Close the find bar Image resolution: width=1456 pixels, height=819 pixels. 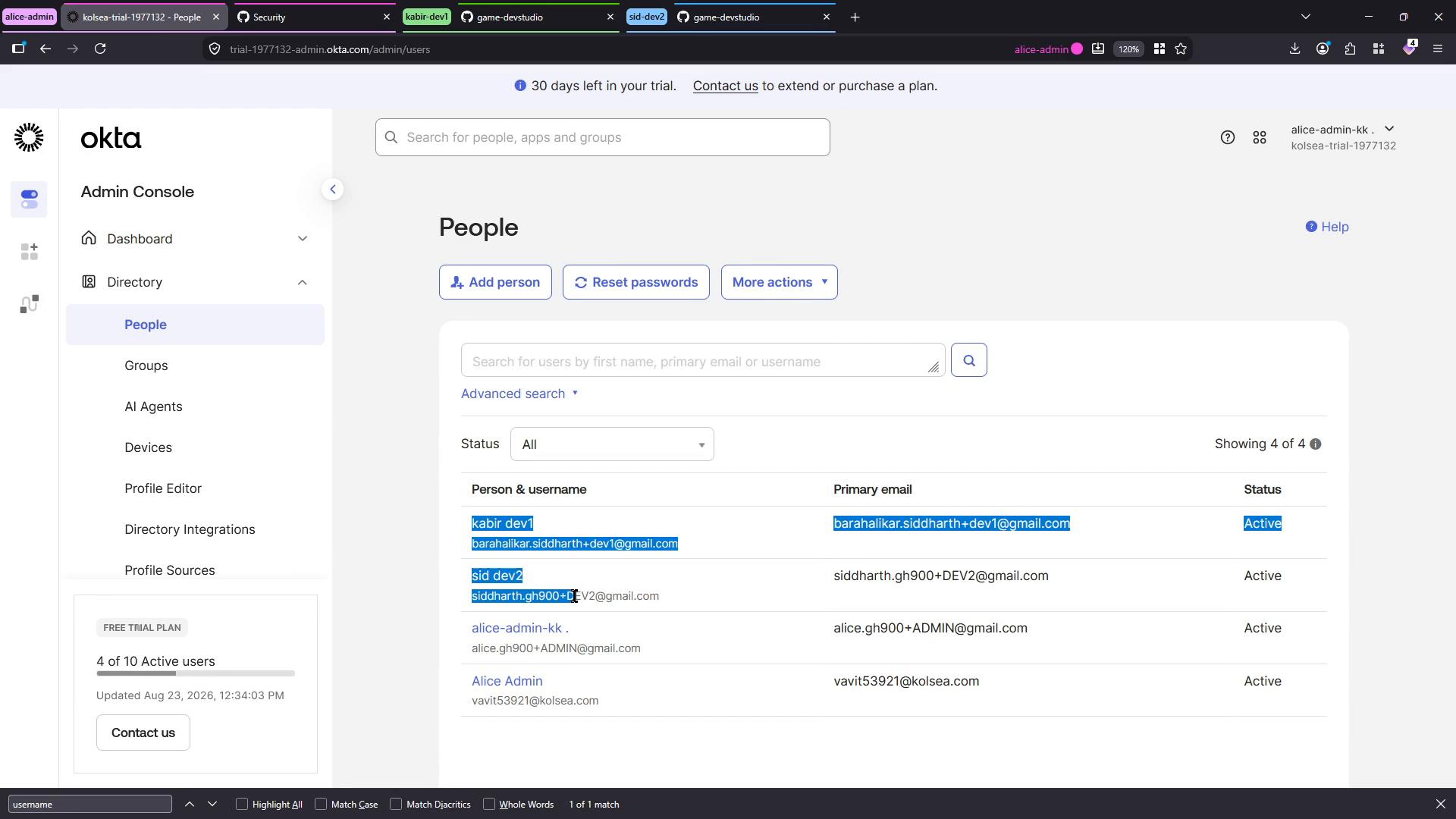click(x=1440, y=804)
